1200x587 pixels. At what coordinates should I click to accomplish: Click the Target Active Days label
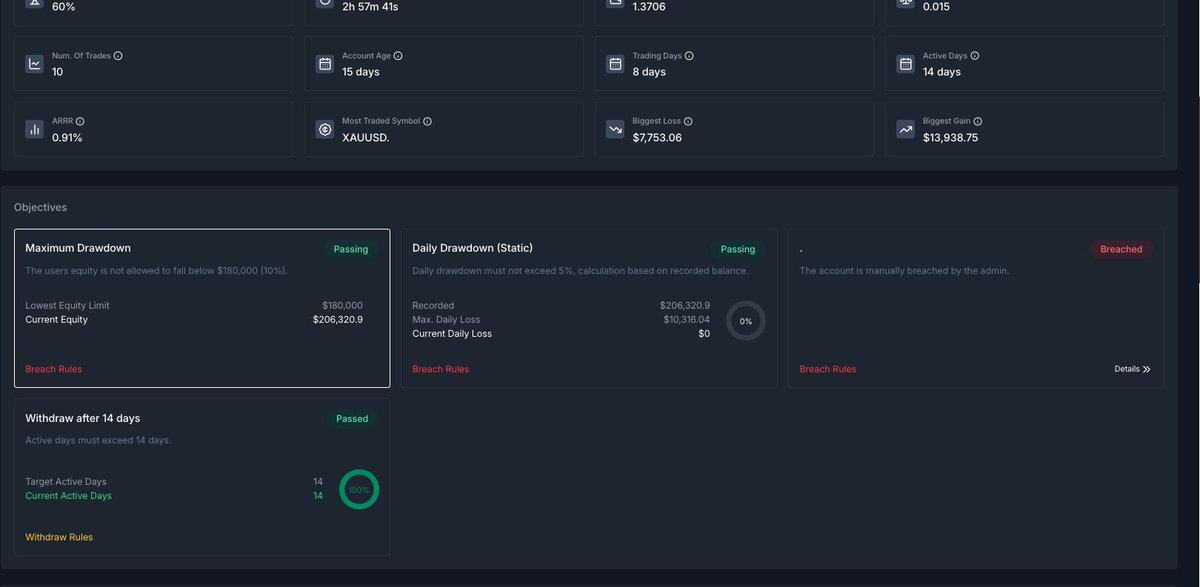66,482
